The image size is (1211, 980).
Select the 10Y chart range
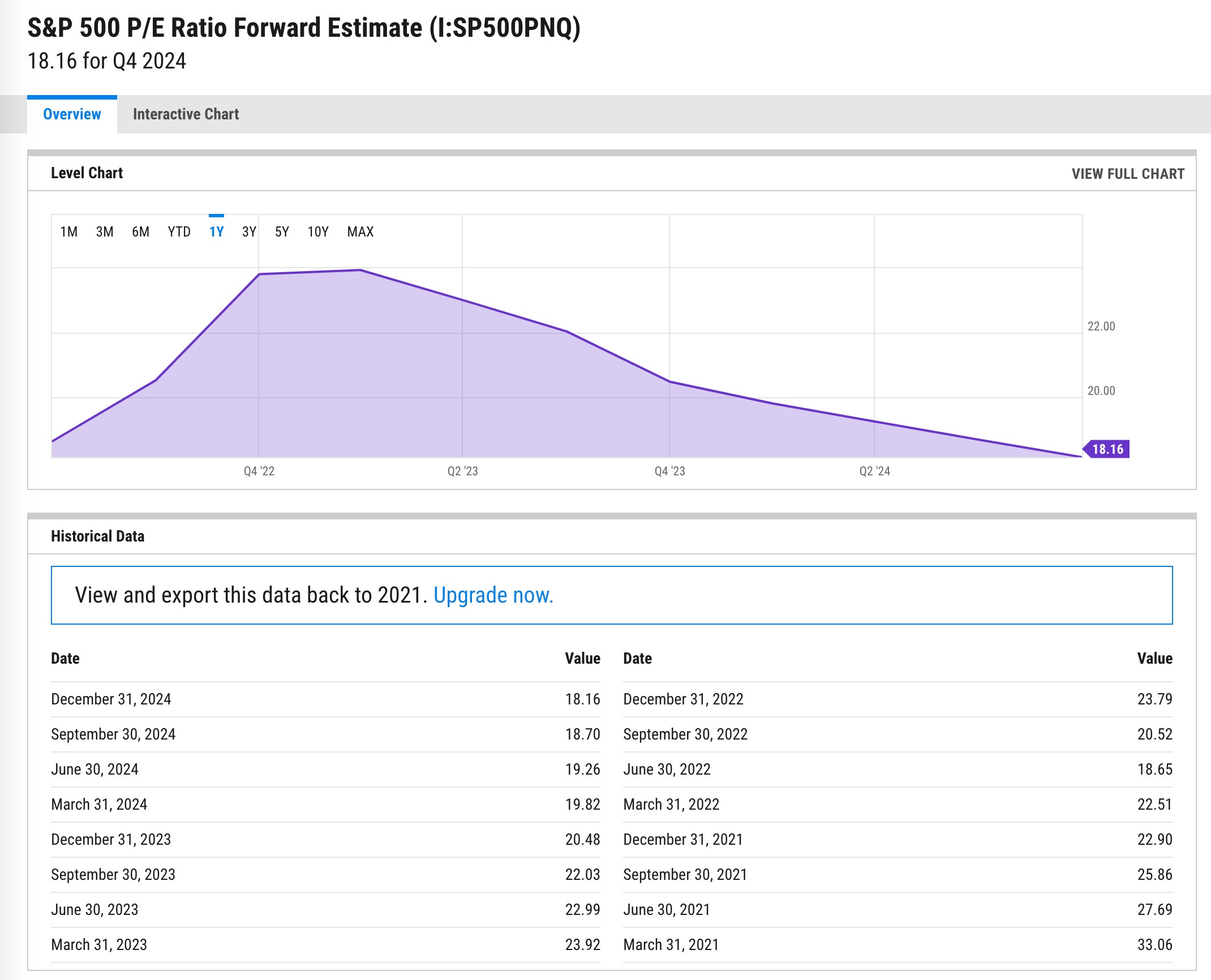coord(318,231)
